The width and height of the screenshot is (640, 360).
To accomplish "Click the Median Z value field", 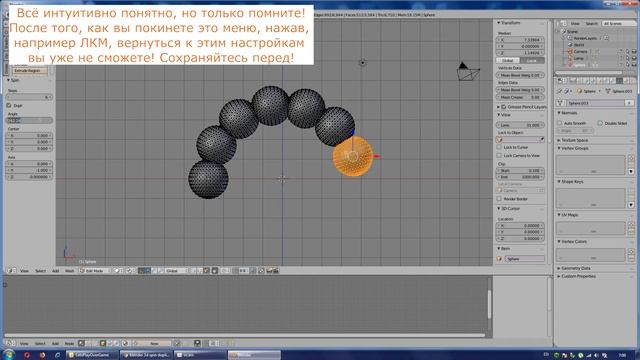I will (520, 53).
